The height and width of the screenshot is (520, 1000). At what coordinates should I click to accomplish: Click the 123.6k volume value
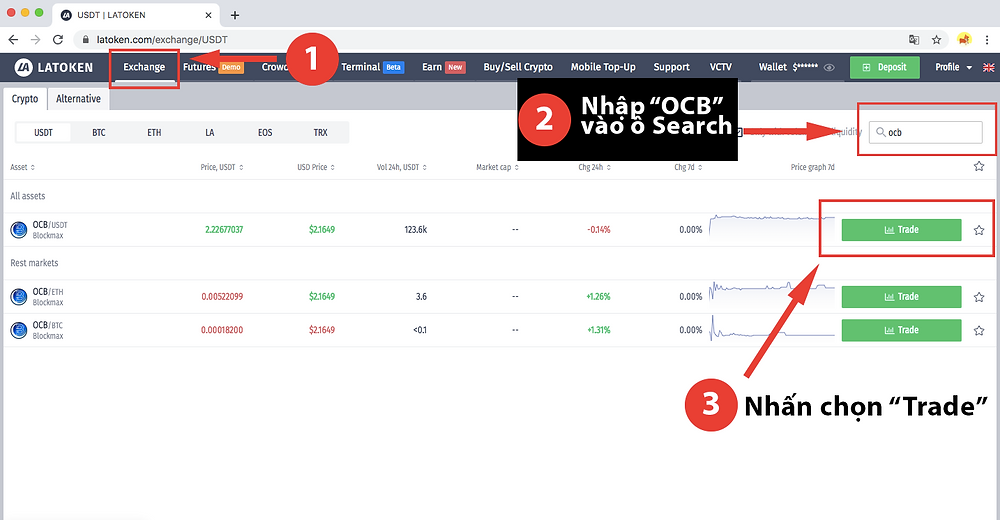[416, 230]
